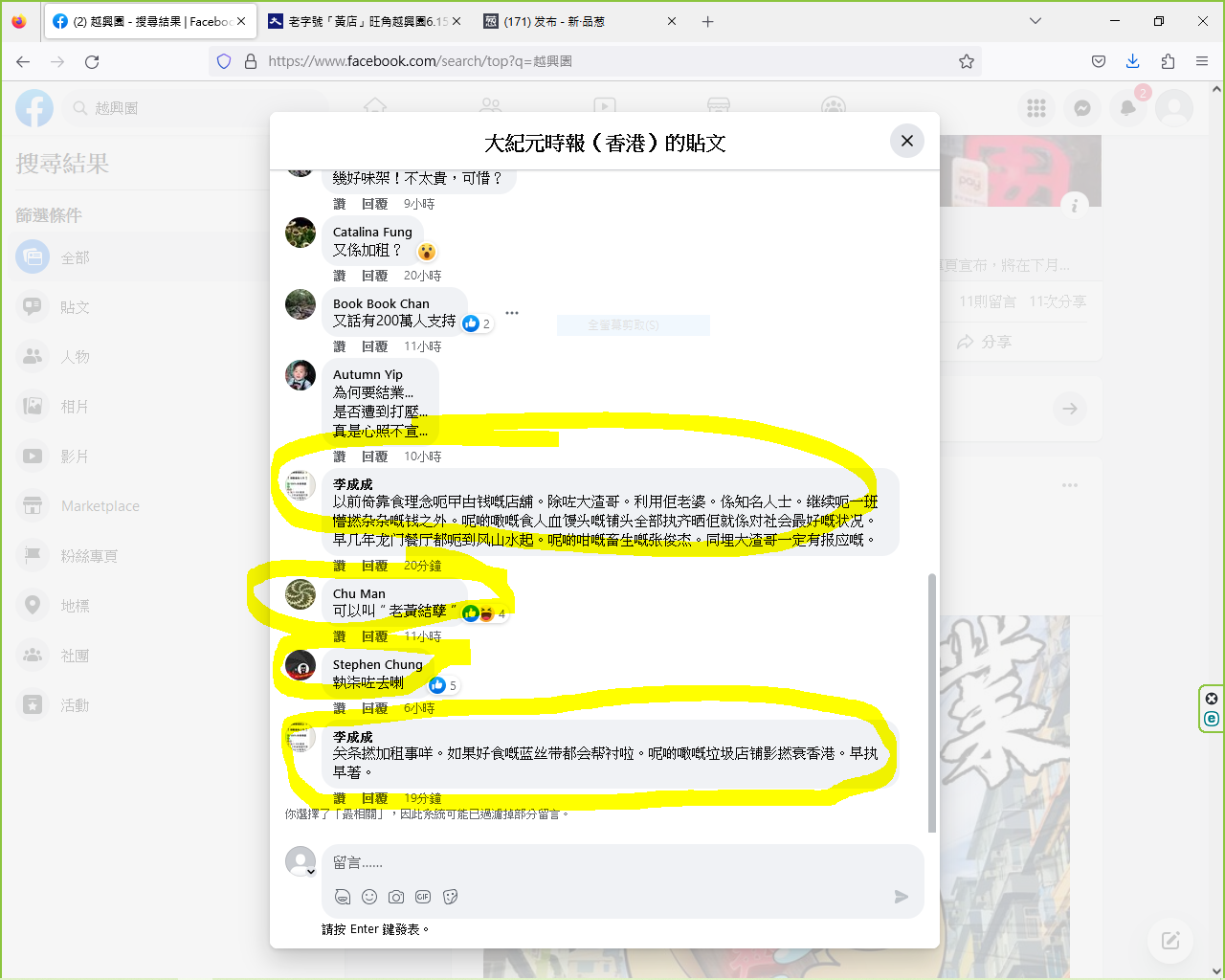Open options for Book Book Chan's comment
This screenshot has height=980, width=1225.
coord(512,313)
